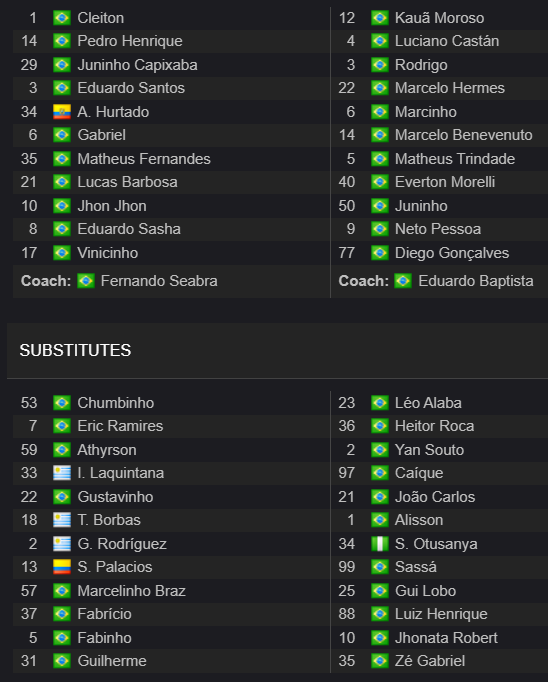This screenshot has height=682, width=548.
Task: Select substitute Léo Alaba
Action: [x=428, y=403]
